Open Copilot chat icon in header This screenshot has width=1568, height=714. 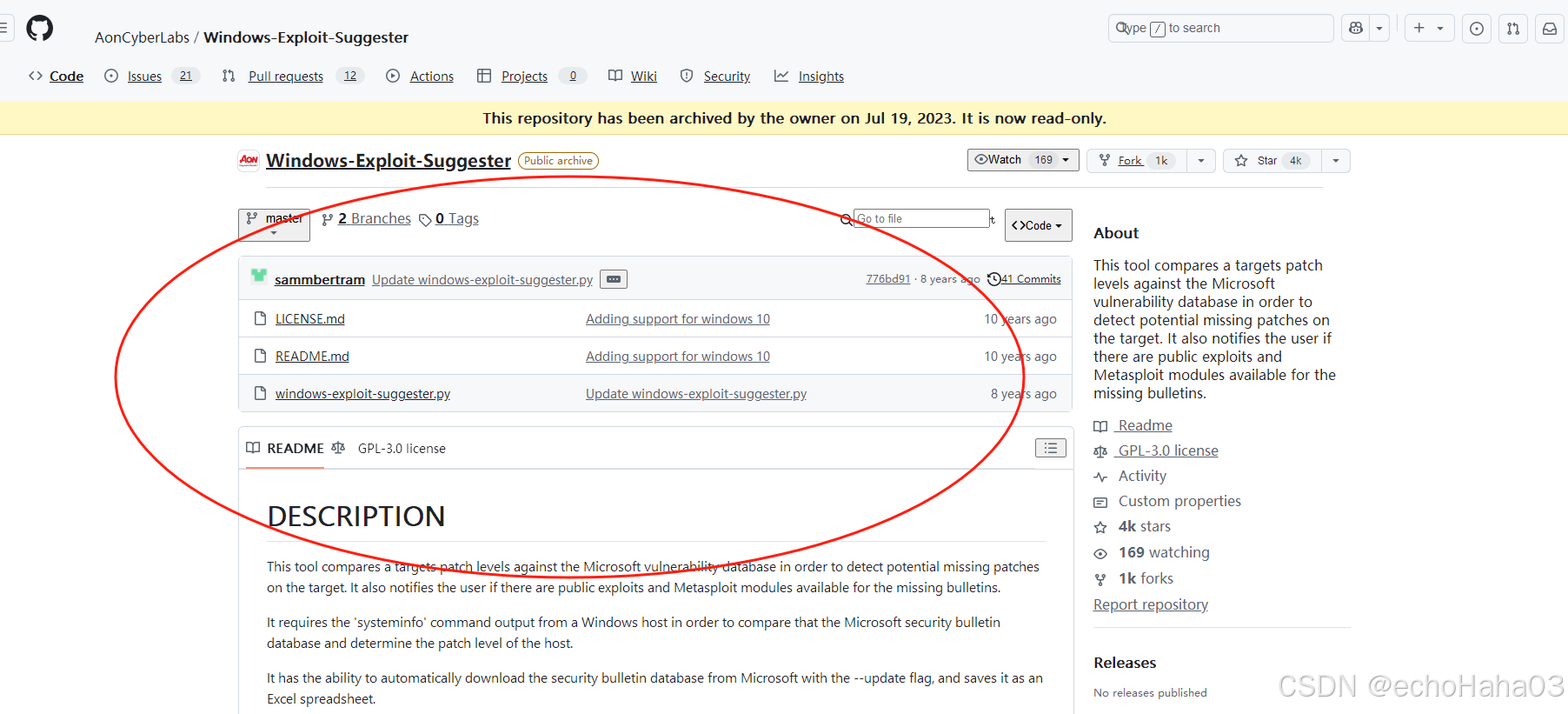pos(1356,28)
